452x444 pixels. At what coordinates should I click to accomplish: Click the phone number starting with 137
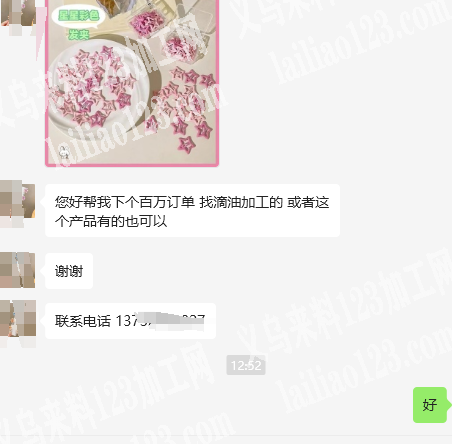point(160,321)
